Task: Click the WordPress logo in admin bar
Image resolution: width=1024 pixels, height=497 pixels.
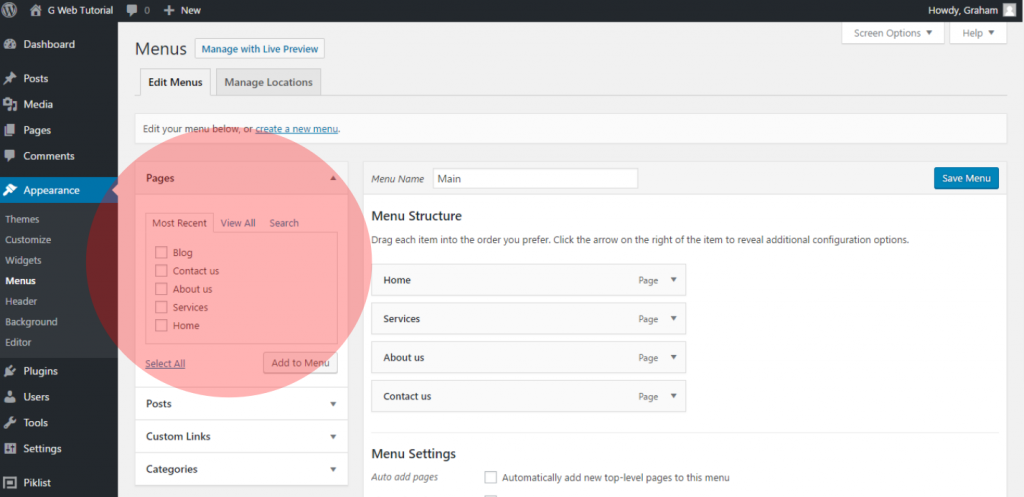Action: (9, 10)
